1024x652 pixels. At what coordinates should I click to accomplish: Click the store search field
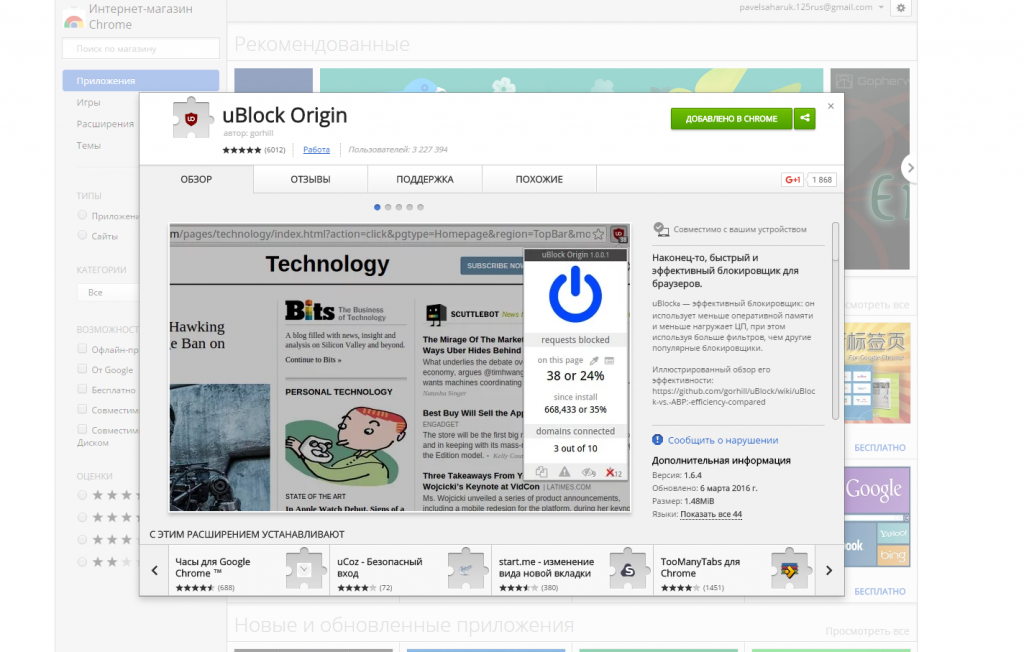click(x=141, y=48)
